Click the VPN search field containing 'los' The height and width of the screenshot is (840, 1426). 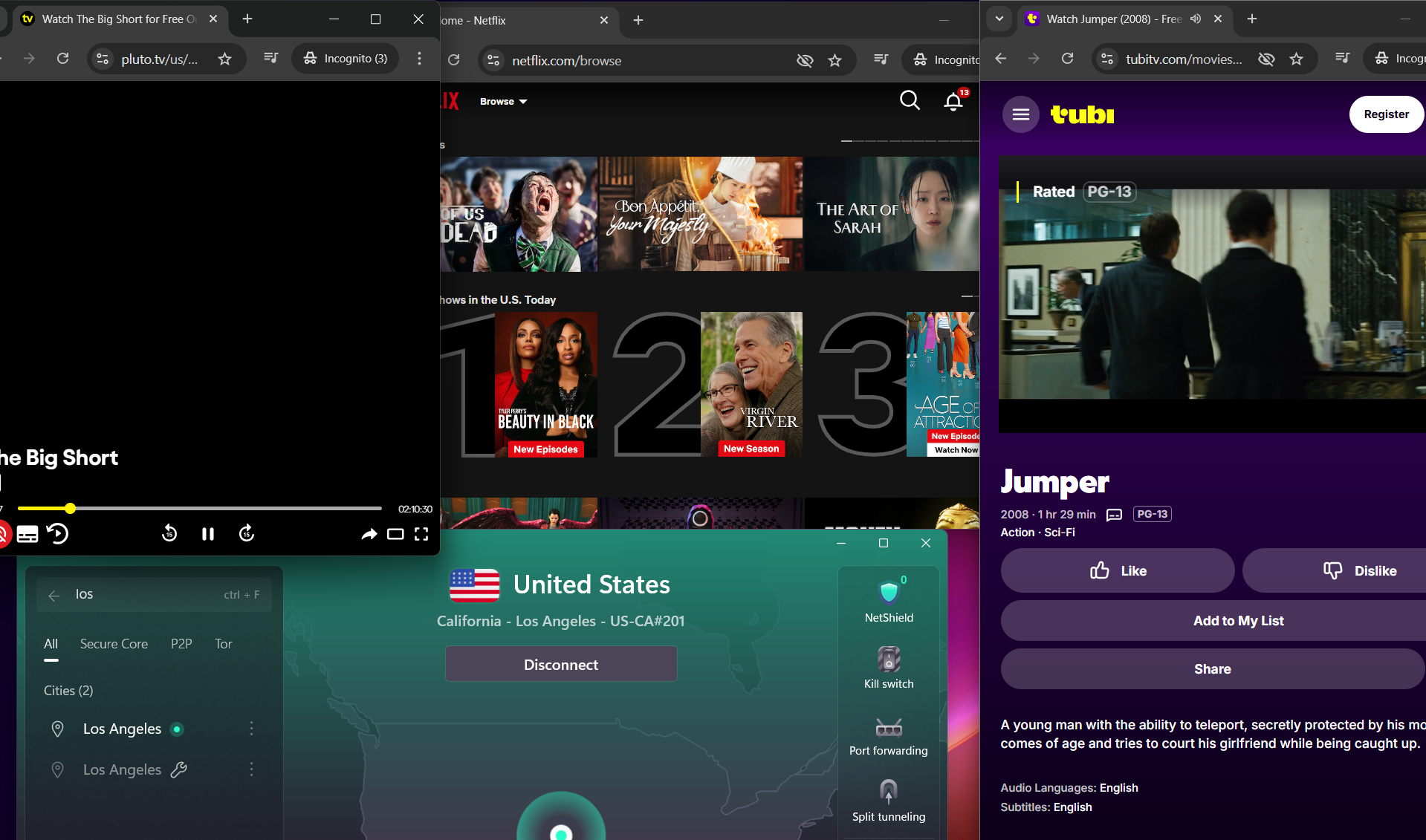pyautogui.click(x=154, y=594)
